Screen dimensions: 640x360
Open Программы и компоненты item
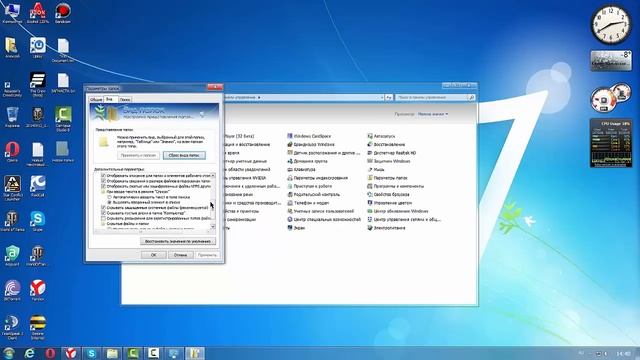[395, 186]
